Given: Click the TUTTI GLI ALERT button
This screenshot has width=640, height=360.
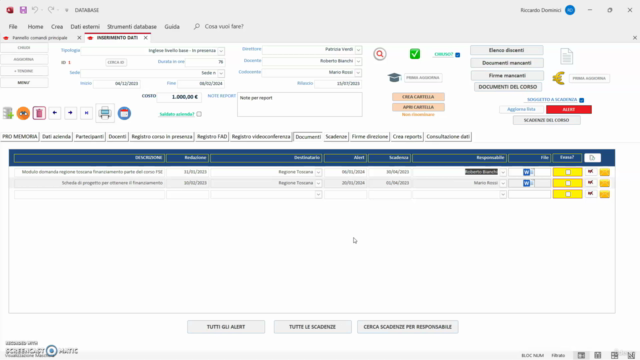Looking at the screenshot, I should click(x=226, y=327).
